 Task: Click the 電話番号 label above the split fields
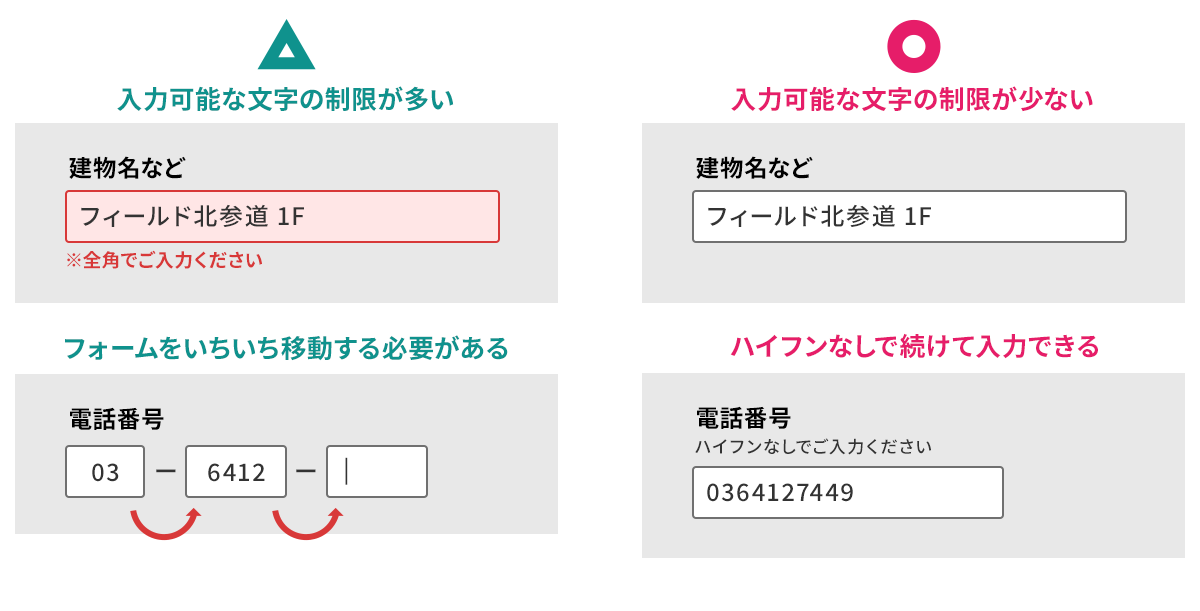[116, 418]
